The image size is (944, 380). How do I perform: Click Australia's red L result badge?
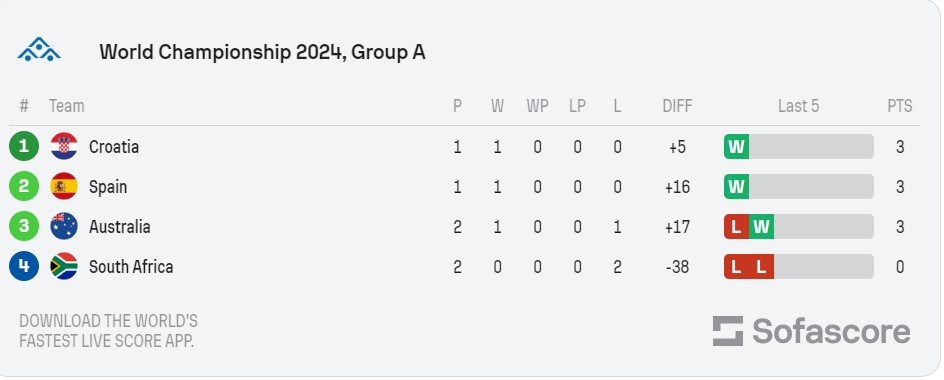coord(736,226)
